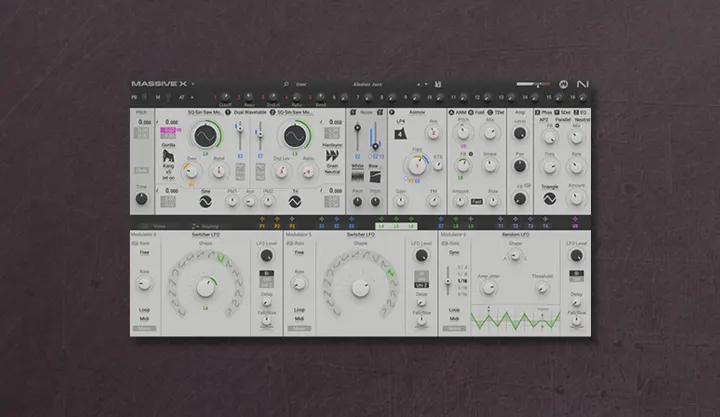Switch to the Voice tab
This screenshot has height=417, width=720.
point(158,226)
